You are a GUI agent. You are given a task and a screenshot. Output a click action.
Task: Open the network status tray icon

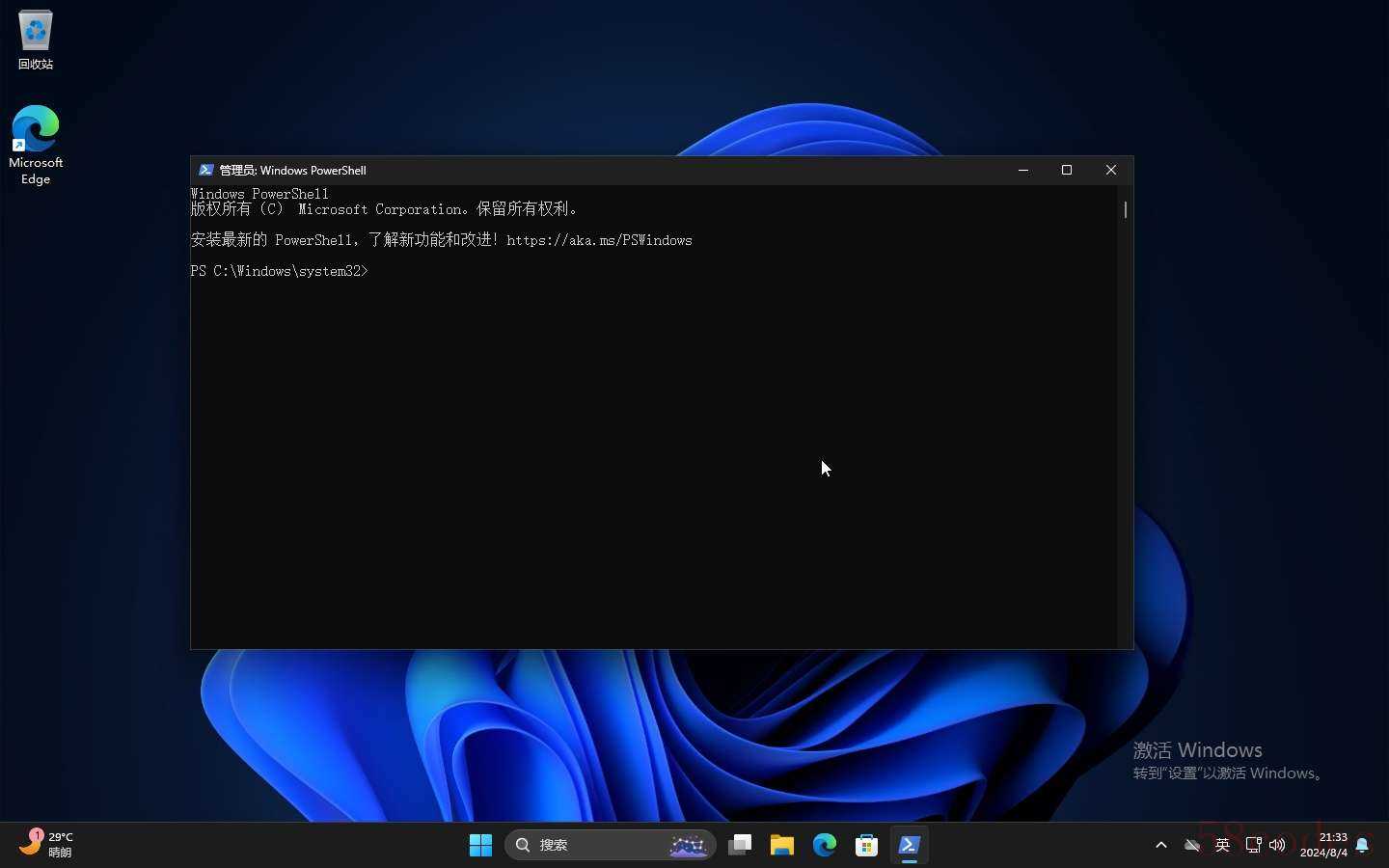click(x=1253, y=845)
